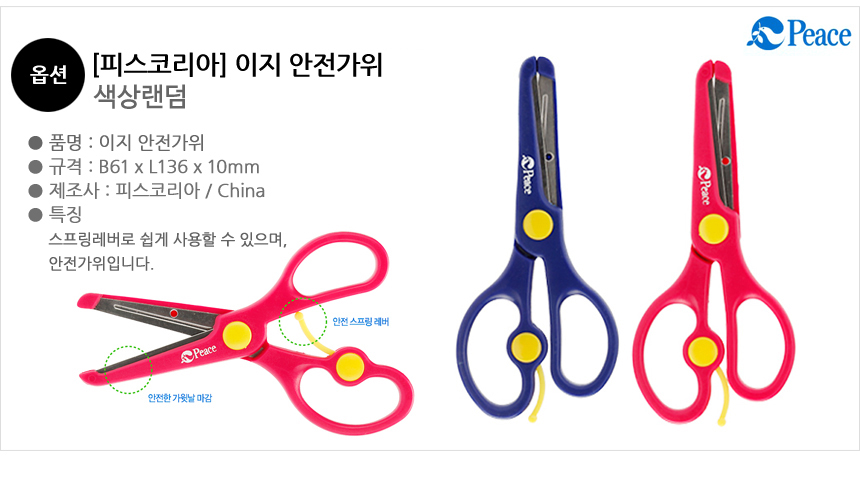Click the open red scissors illustration

(245, 332)
